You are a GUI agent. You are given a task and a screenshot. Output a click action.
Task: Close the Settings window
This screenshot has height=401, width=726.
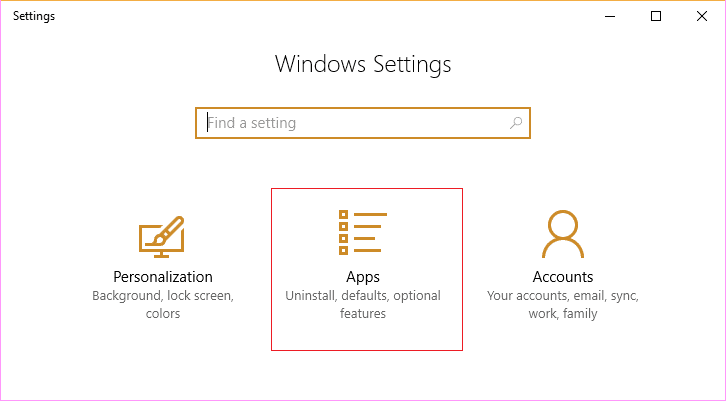[702, 16]
